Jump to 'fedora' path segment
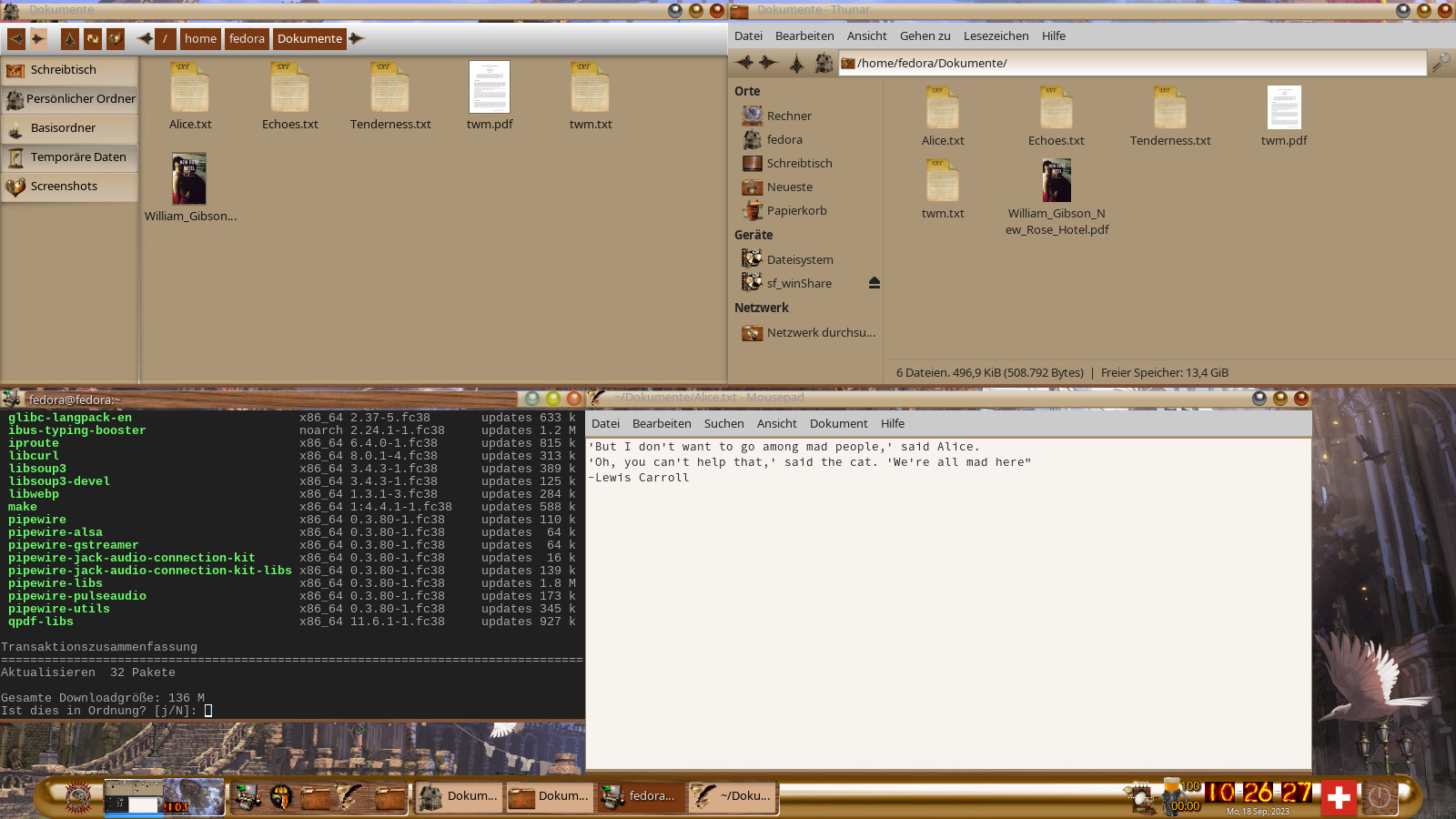The image size is (1456, 819). coord(247,38)
